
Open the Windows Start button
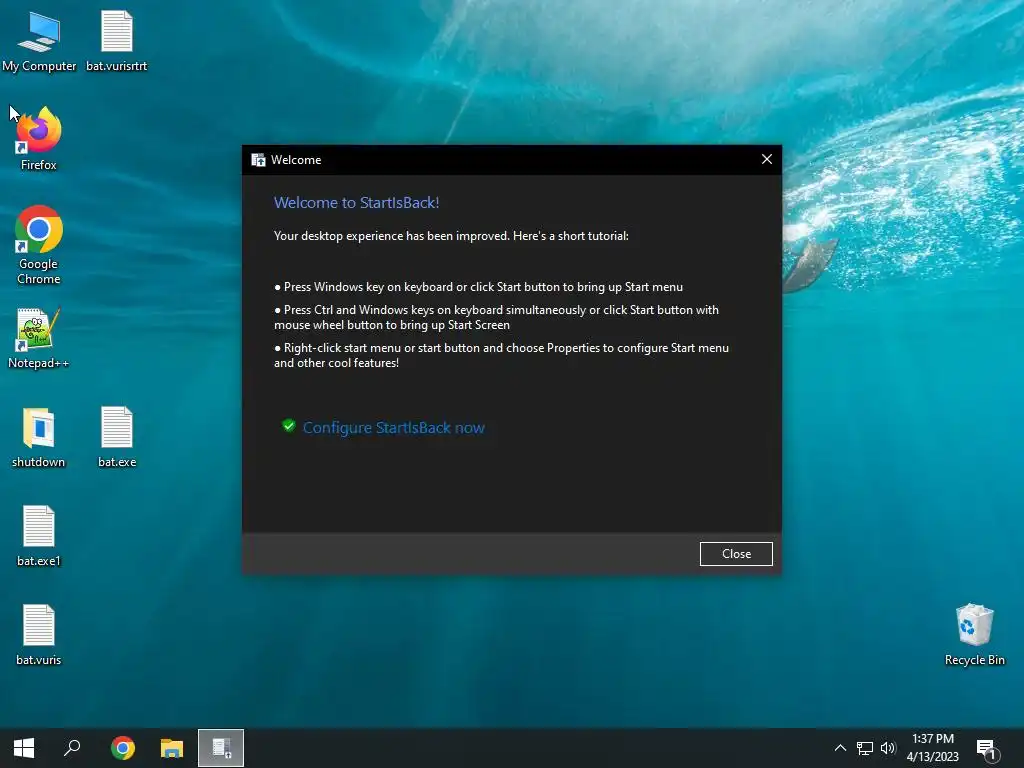click(x=24, y=748)
